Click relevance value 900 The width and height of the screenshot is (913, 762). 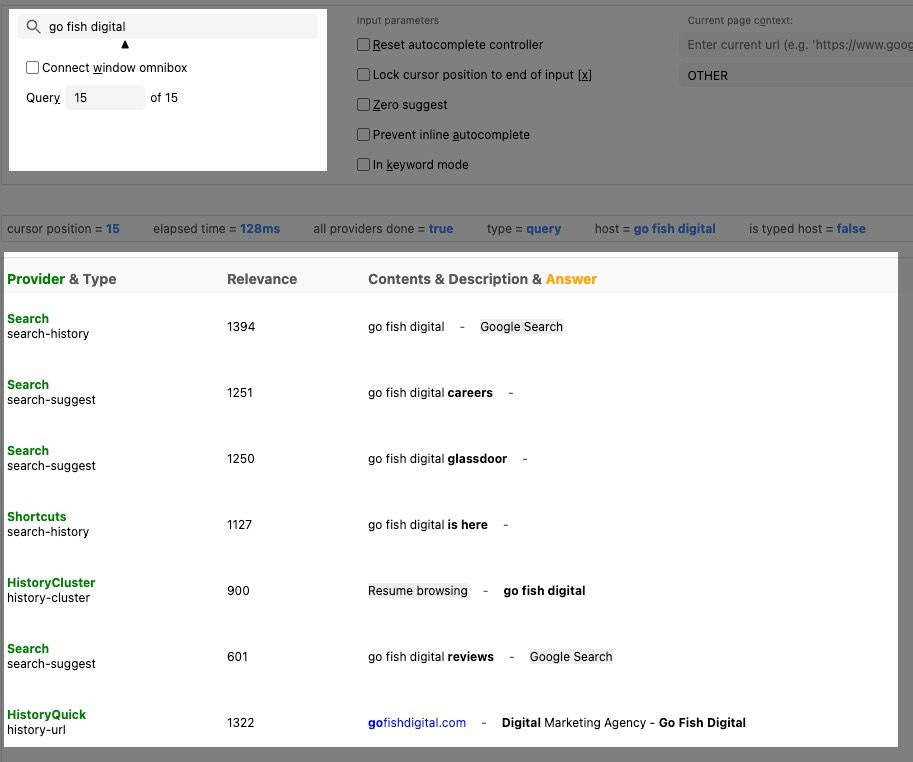click(x=238, y=591)
